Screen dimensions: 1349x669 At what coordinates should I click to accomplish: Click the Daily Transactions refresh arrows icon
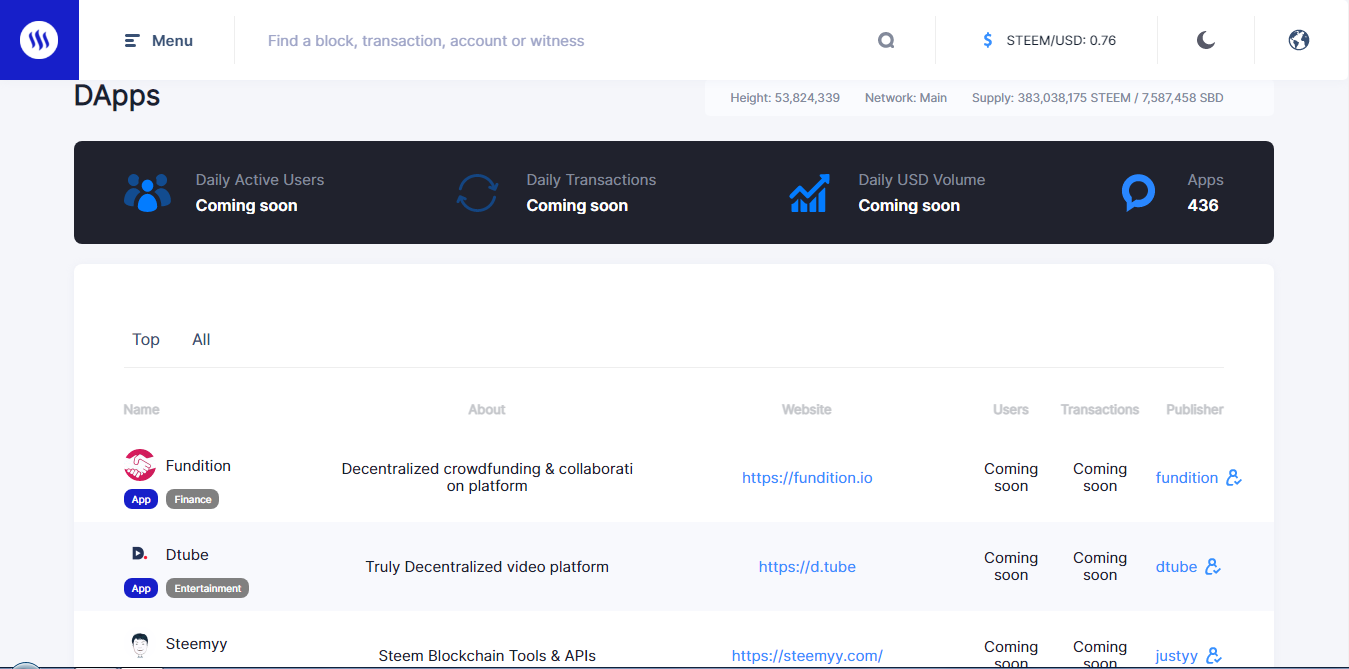pos(477,192)
